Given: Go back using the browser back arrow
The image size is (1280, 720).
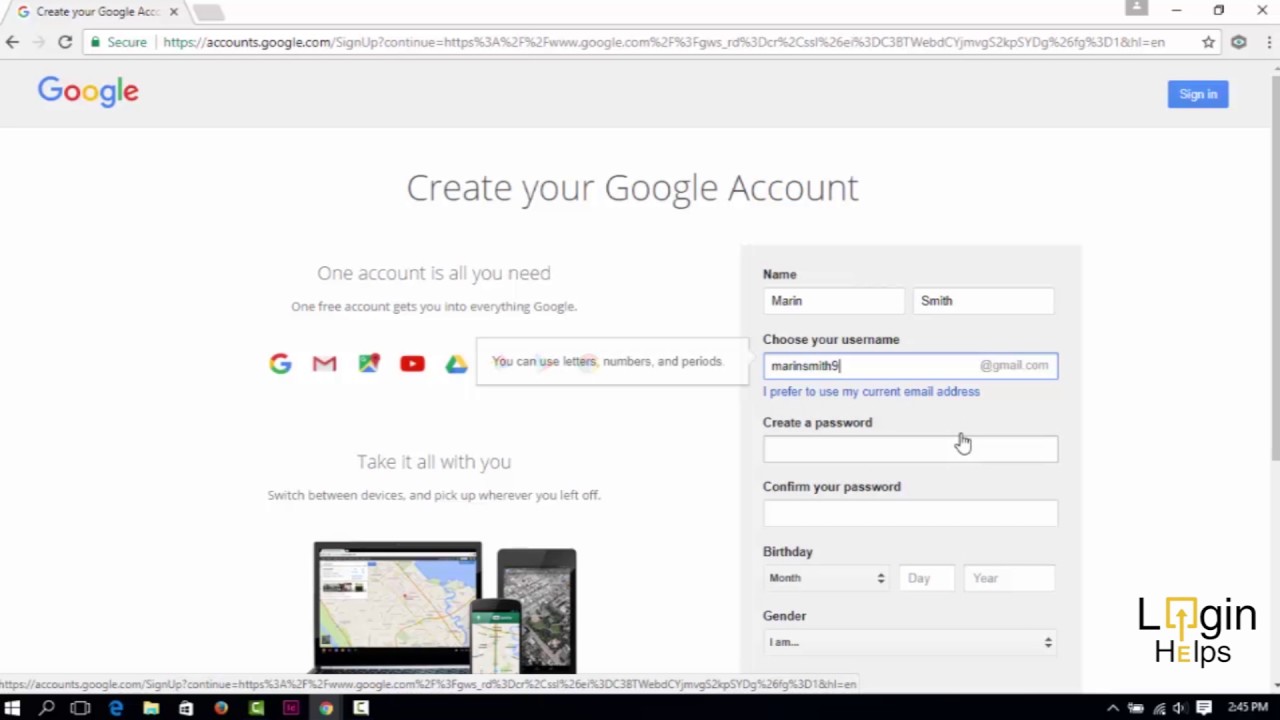Looking at the screenshot, I should [12, 42].
